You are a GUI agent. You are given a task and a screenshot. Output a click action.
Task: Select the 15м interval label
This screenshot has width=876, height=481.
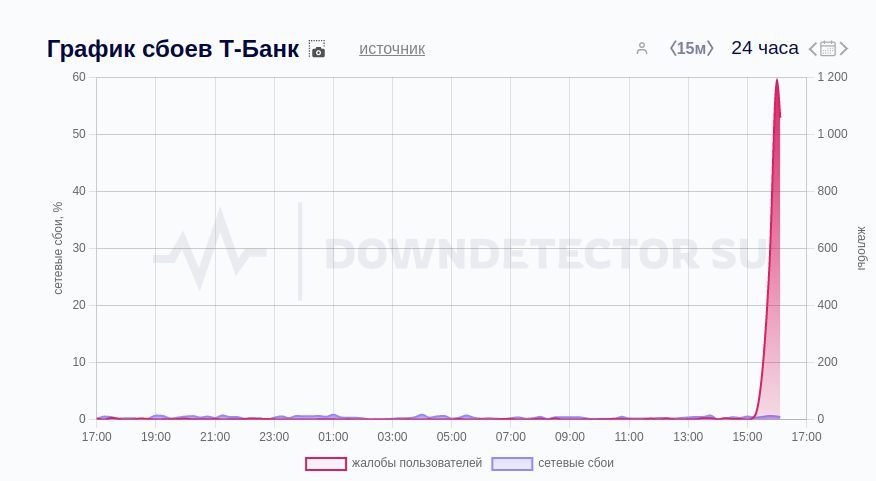(692, 48)
